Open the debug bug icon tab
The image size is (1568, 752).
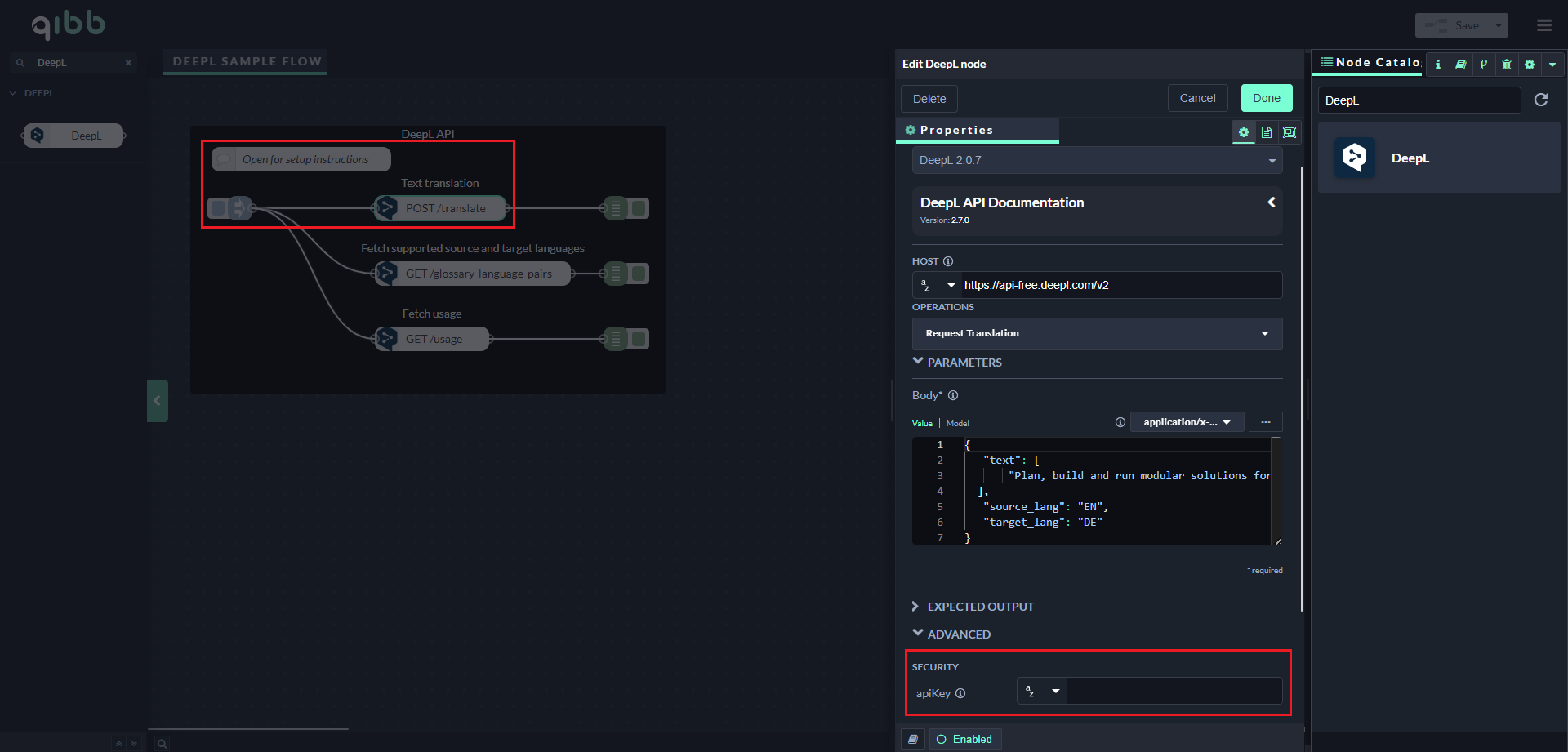pyautogui.click(x=1506, y=64)
